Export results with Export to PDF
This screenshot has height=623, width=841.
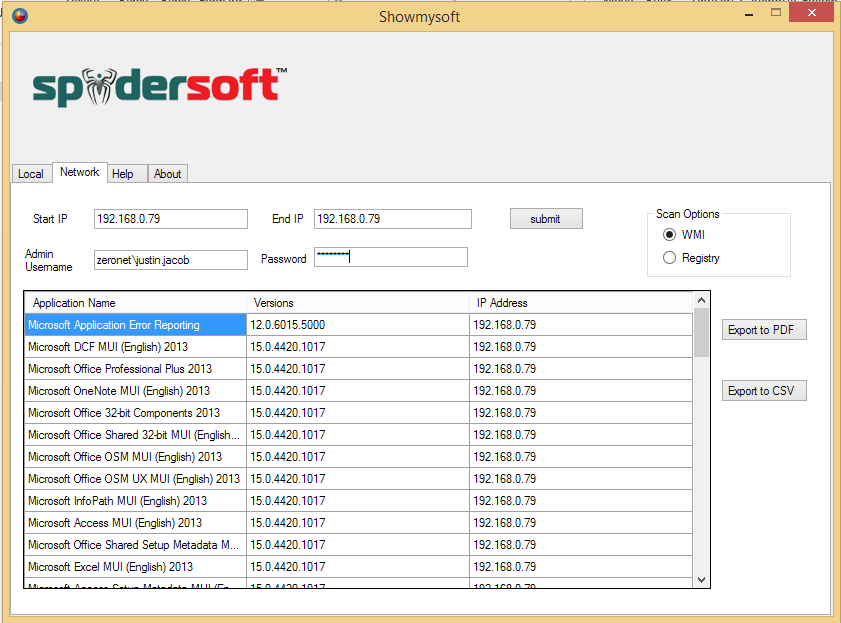(764, 330)
